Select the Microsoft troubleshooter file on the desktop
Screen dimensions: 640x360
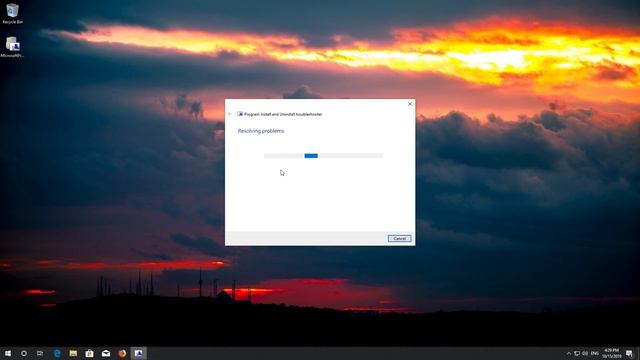pyautogui.click(x=12, y=47)
